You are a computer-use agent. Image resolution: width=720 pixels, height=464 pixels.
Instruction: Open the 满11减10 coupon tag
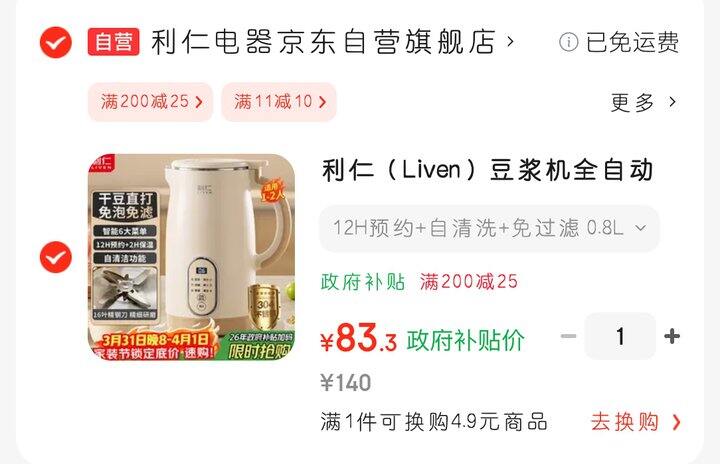pos(279,102)
